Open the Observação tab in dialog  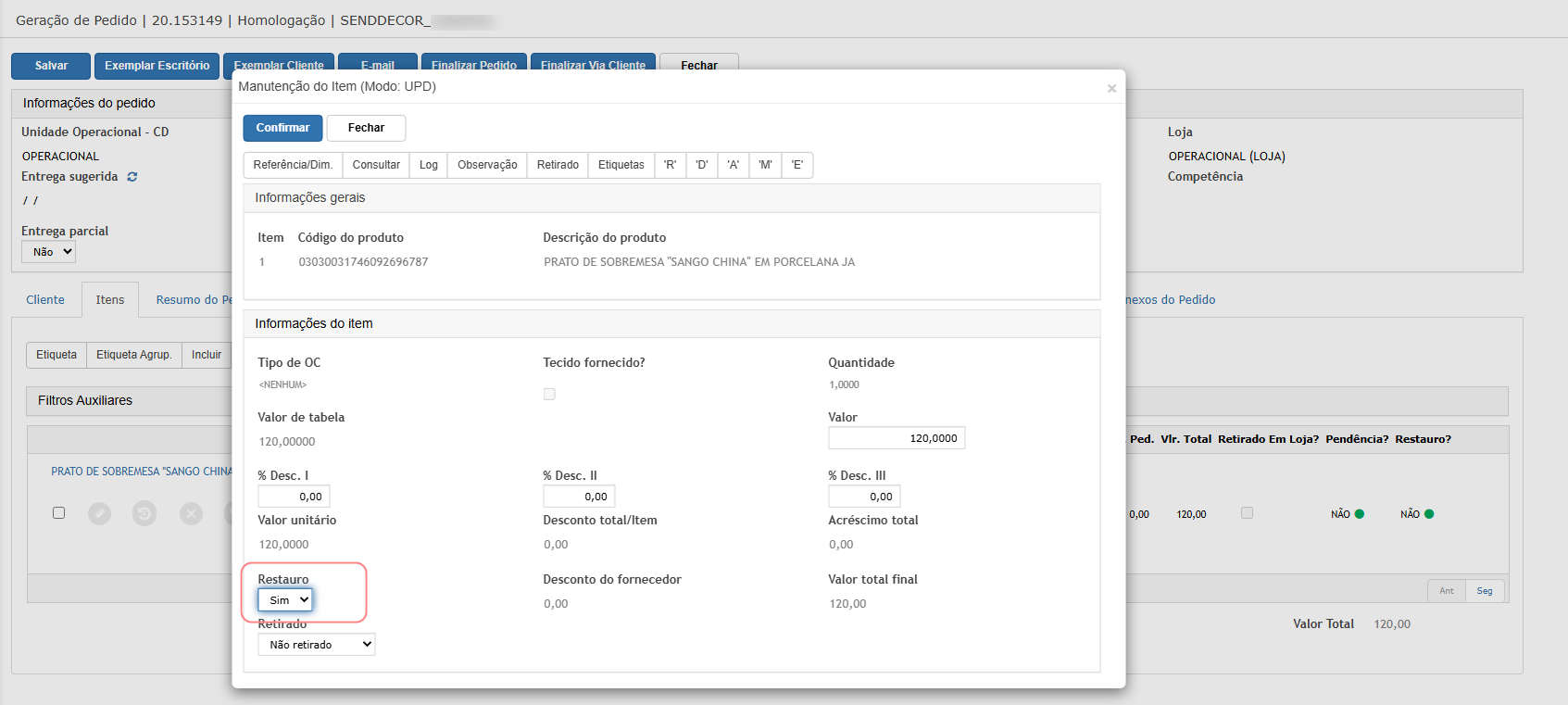pos(487,165)
